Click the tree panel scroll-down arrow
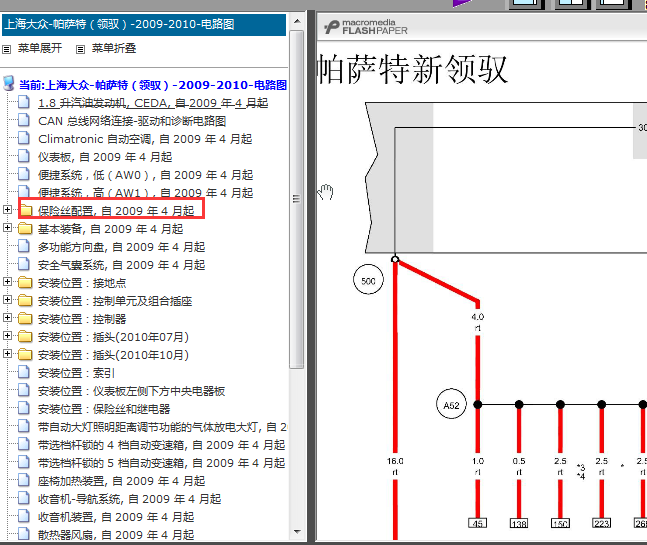The image size is (647, 545). click(x=297, y=532)
